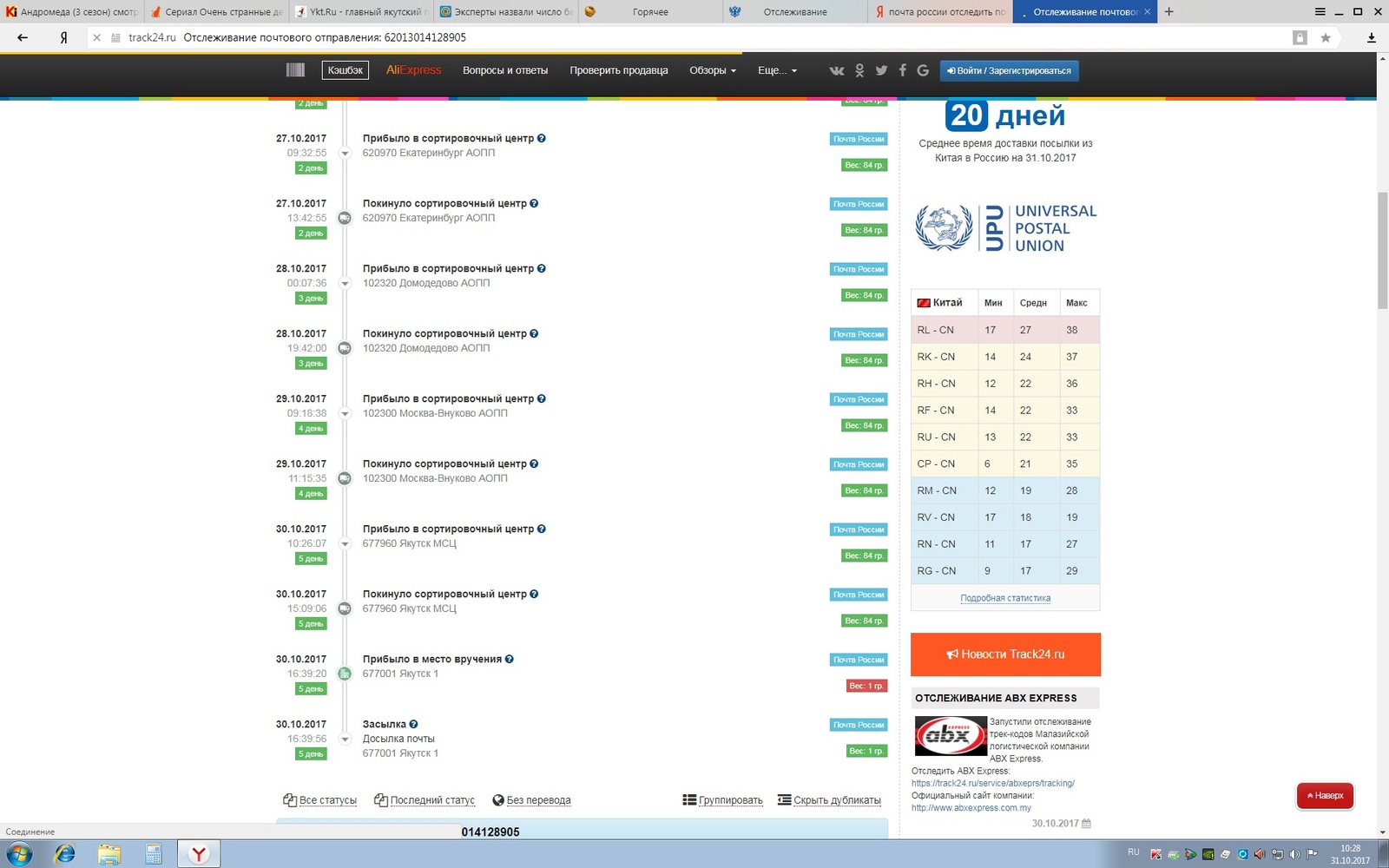Screen dimensions: 1389x868
Task: Toggle 'Скрыть дубликаты' option
Action: [829, 800]
